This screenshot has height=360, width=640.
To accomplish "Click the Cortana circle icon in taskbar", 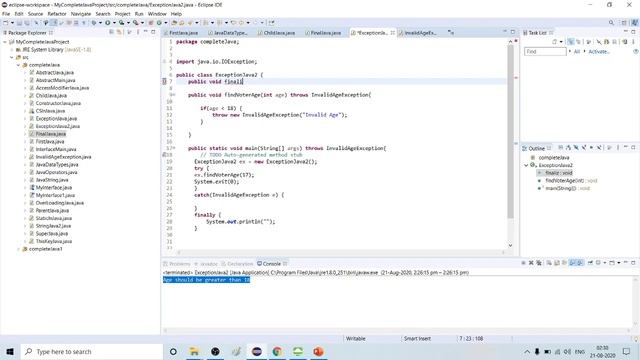I will 173,351.
